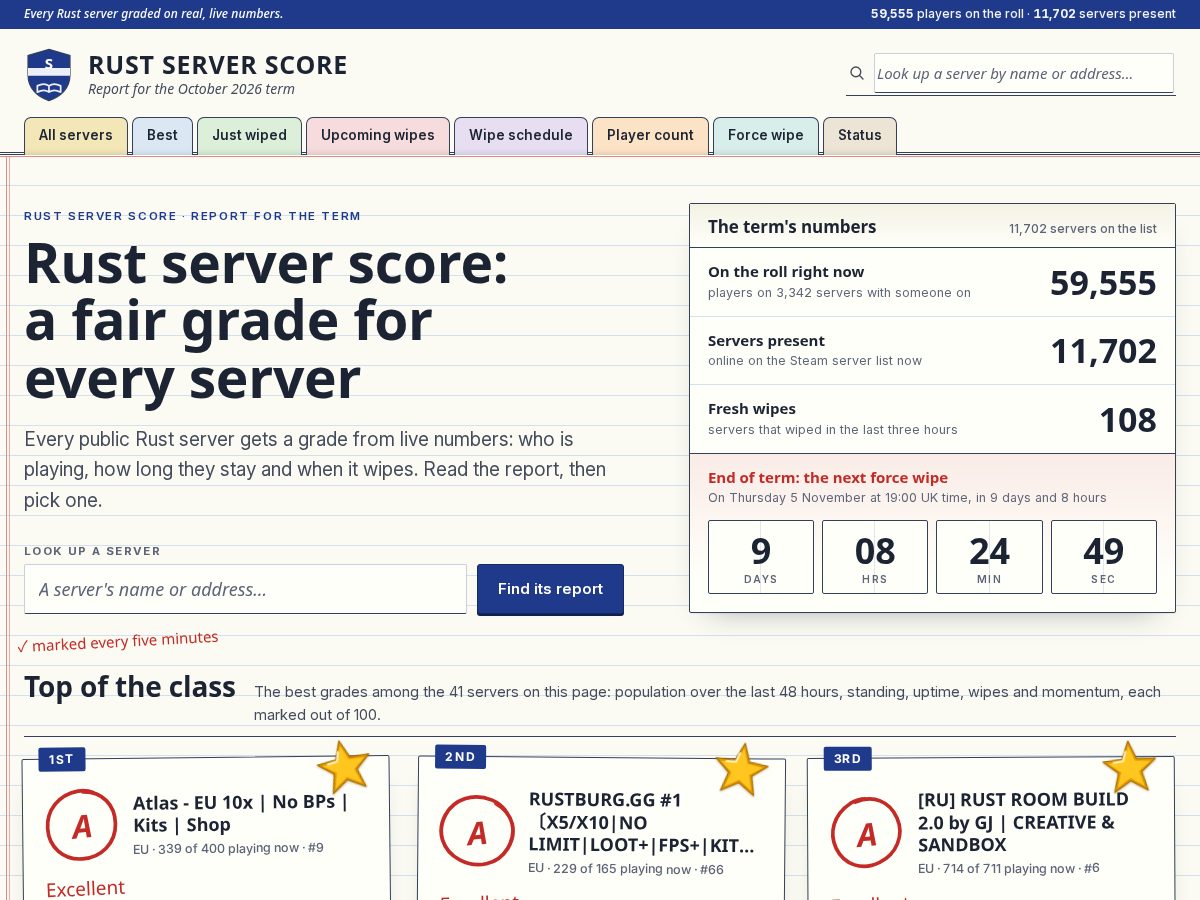Click 'Top of the class' heading
1200x900 pixels.
130,687
